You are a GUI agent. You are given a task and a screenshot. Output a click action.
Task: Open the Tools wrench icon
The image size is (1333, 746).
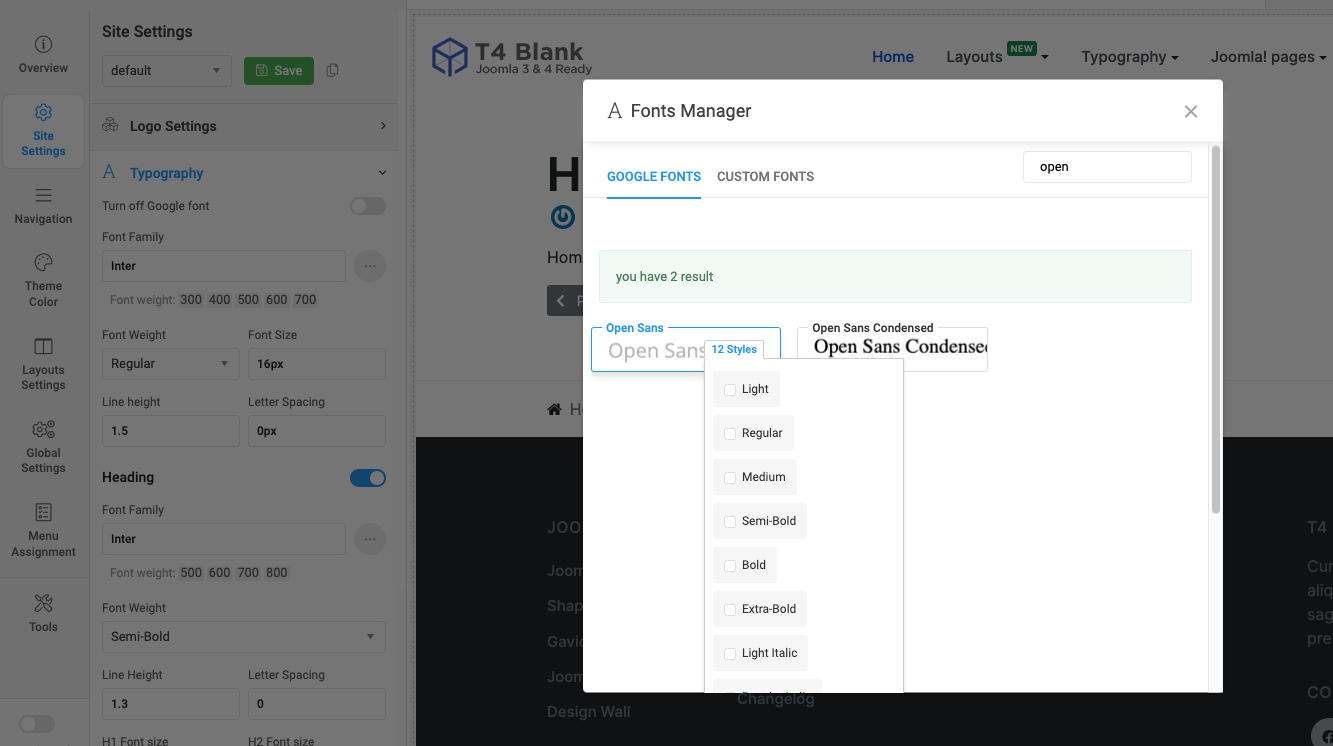point(43,603)
